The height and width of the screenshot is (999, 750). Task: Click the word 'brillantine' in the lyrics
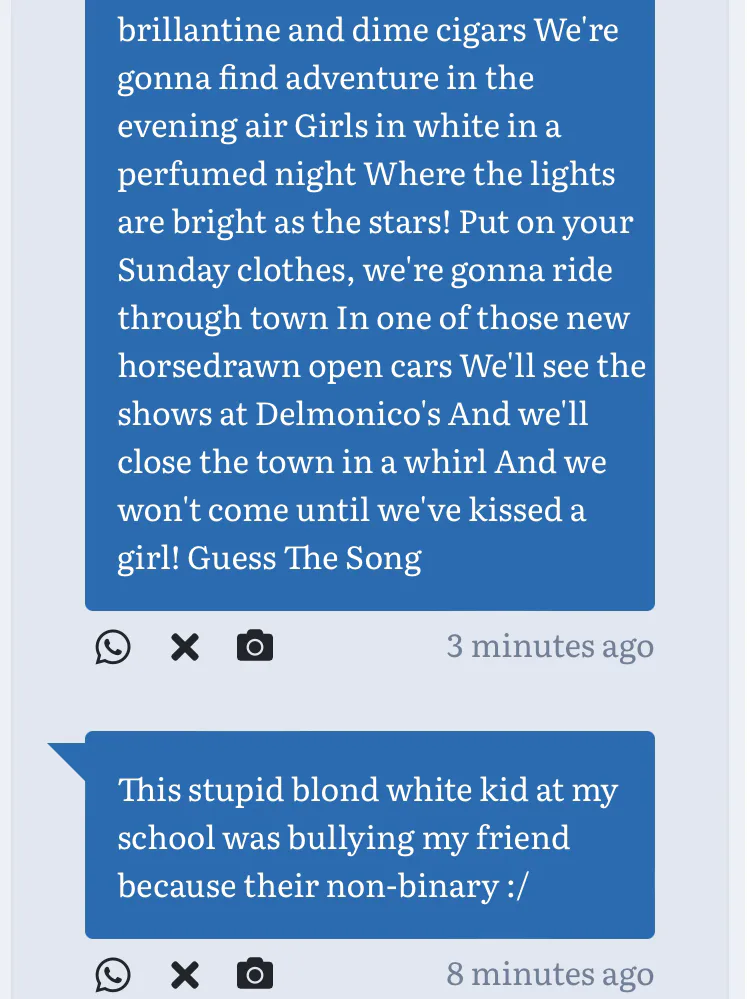pyautogui.click(x=198, y=30)
